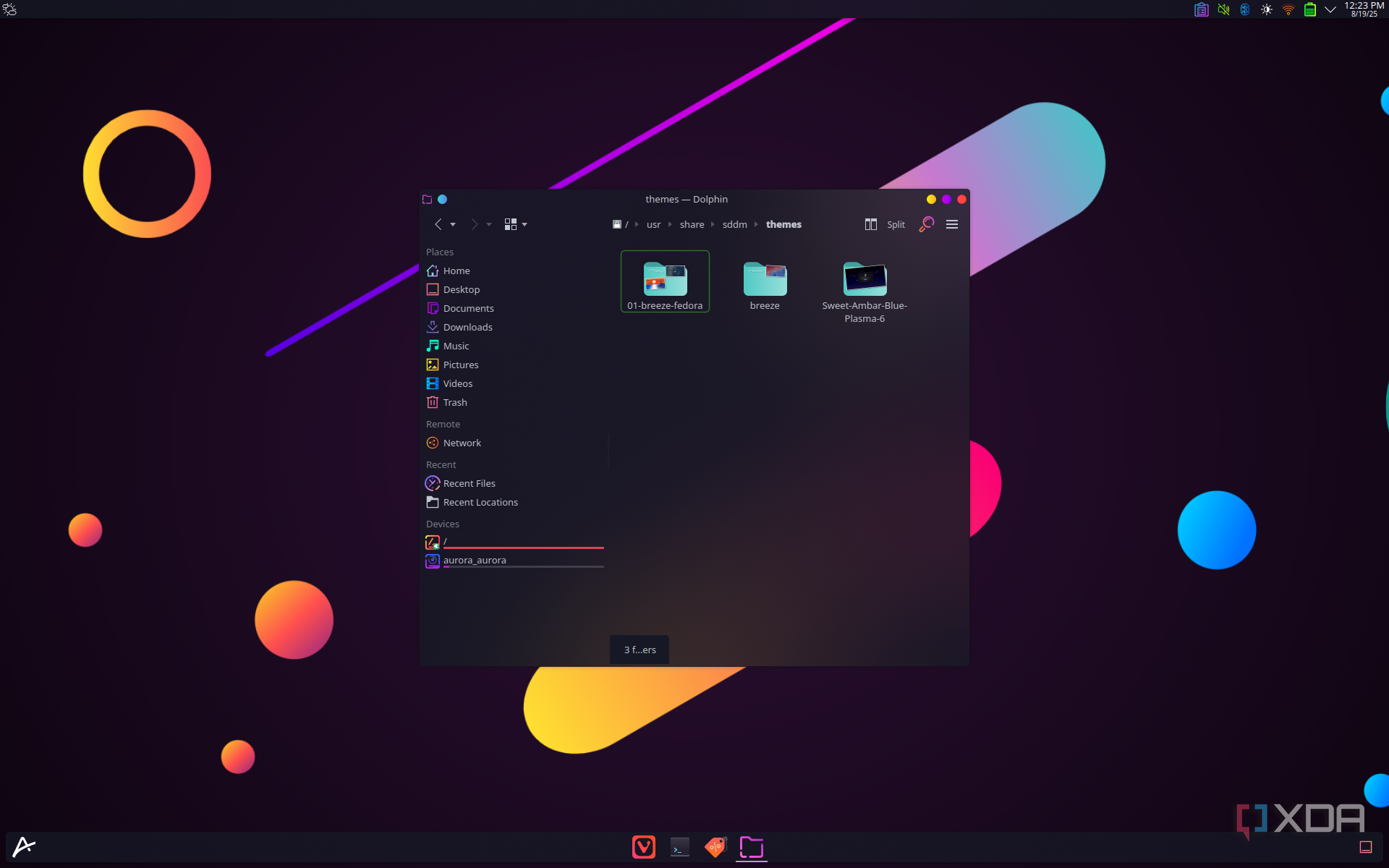Expand the back history dropdown arrow
This screenshot has height=868, width=1389.
tap(453, 225)
